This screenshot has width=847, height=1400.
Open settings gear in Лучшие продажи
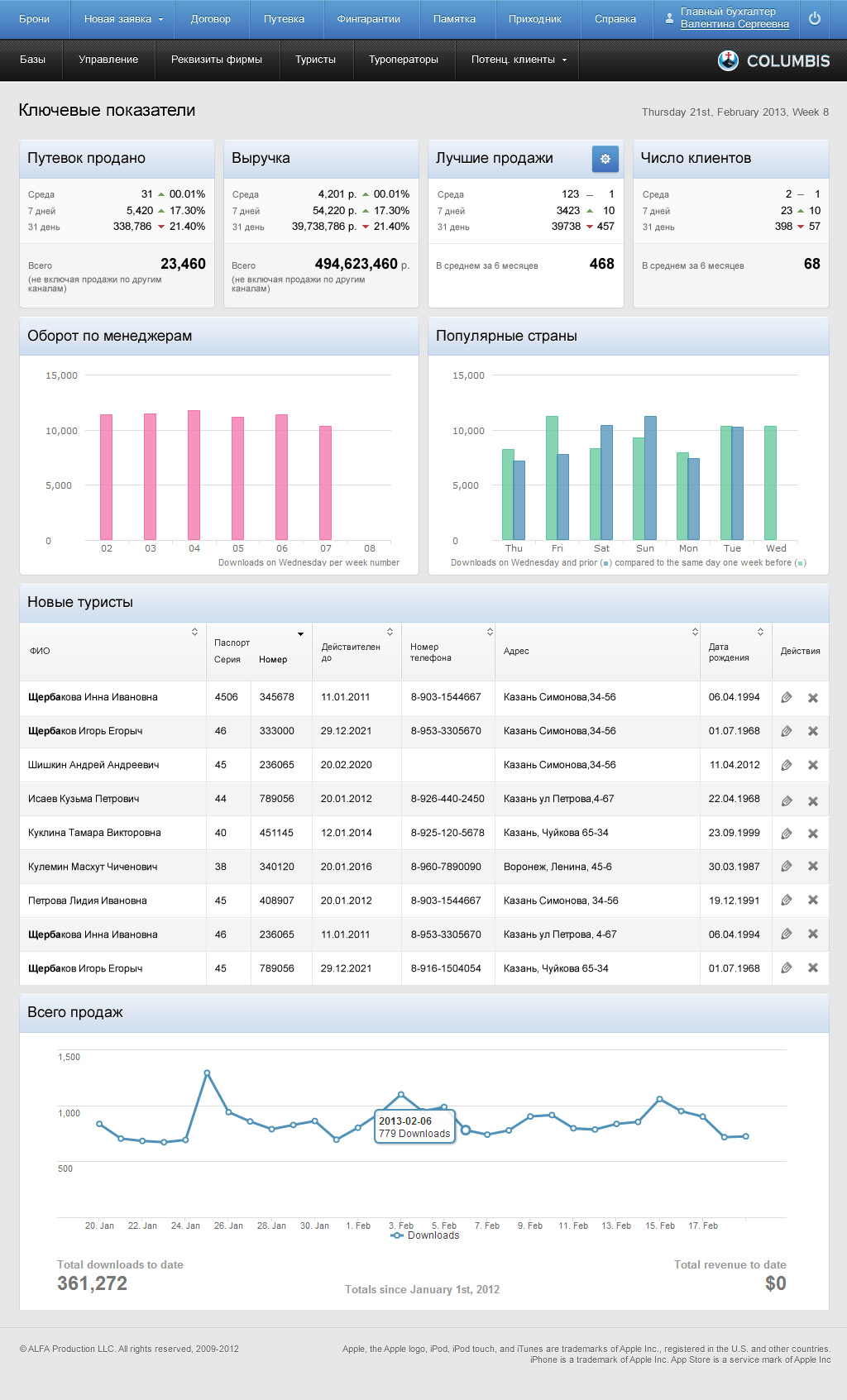point(605,159)
